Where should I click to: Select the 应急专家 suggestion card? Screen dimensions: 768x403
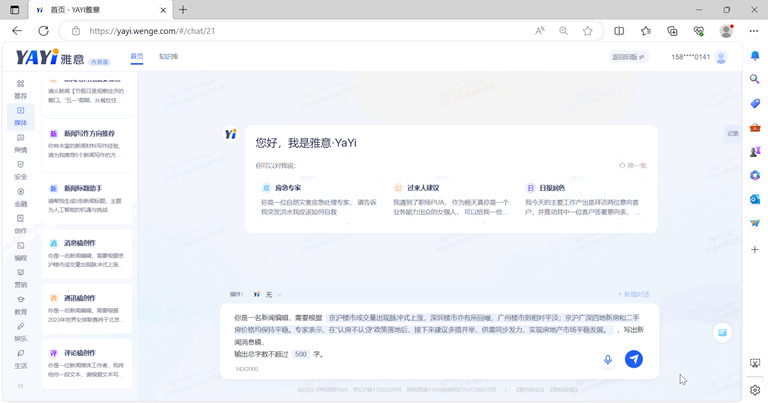click(319, 200)
